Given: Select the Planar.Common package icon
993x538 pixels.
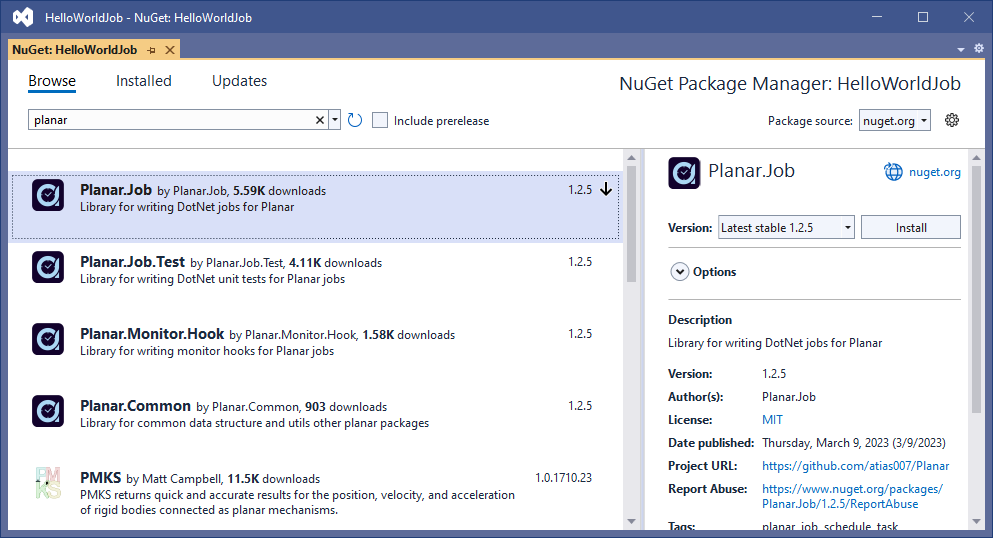Looking at the screenshot, I should [48, 411].
